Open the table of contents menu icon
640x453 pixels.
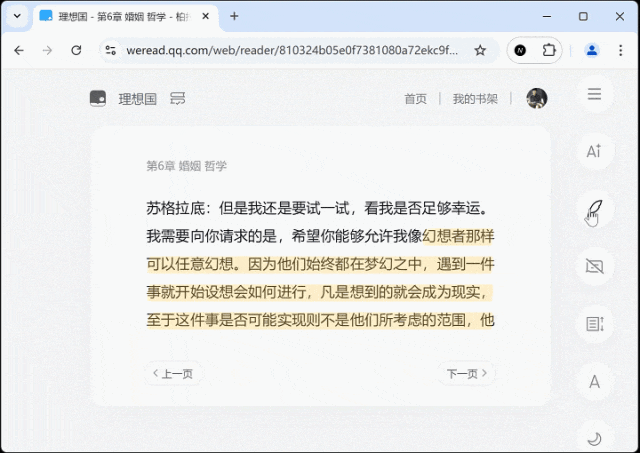tap(594, 94)
